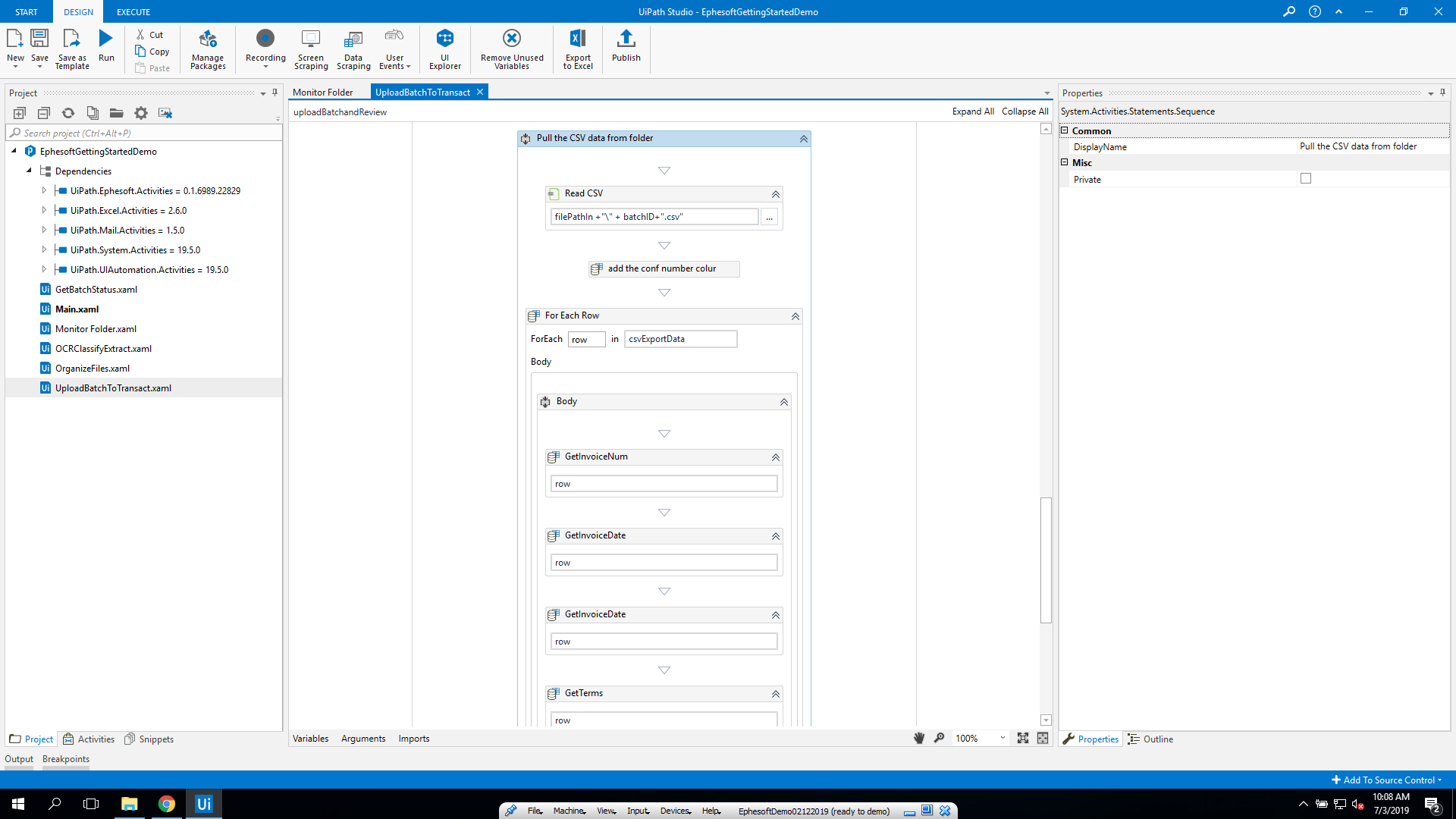1456x819 pixels.
Task: Click Expand All in designer
Action: [973, 111]
